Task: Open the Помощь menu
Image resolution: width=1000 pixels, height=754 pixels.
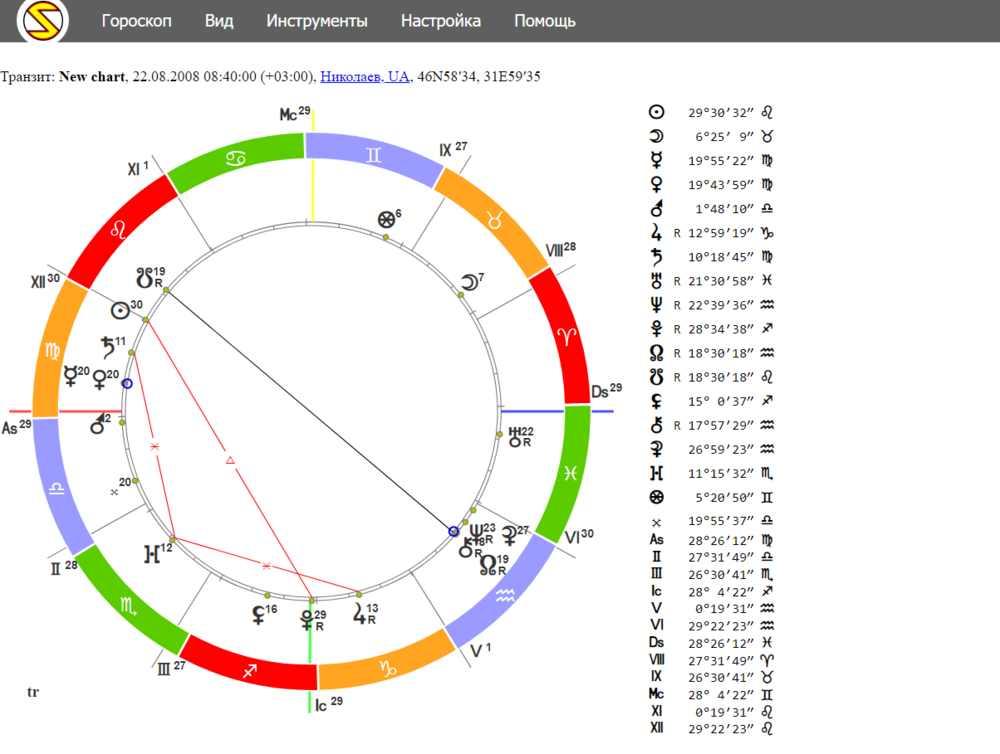Action: point(545,21)
